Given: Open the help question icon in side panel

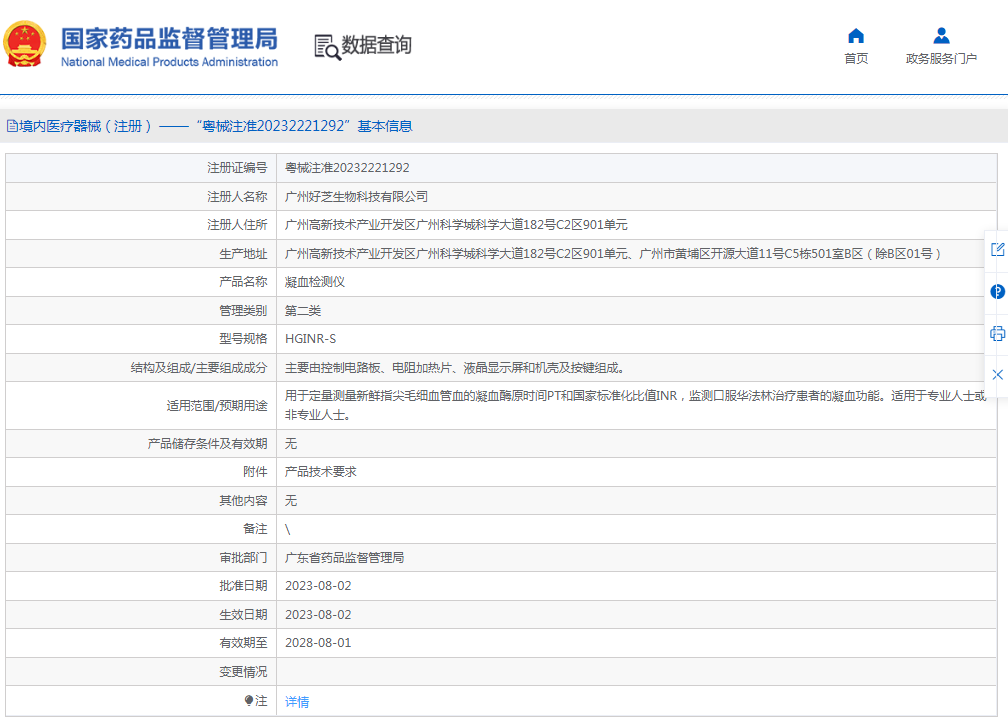Looking at the screenshot, I should [x=997, y=292].
